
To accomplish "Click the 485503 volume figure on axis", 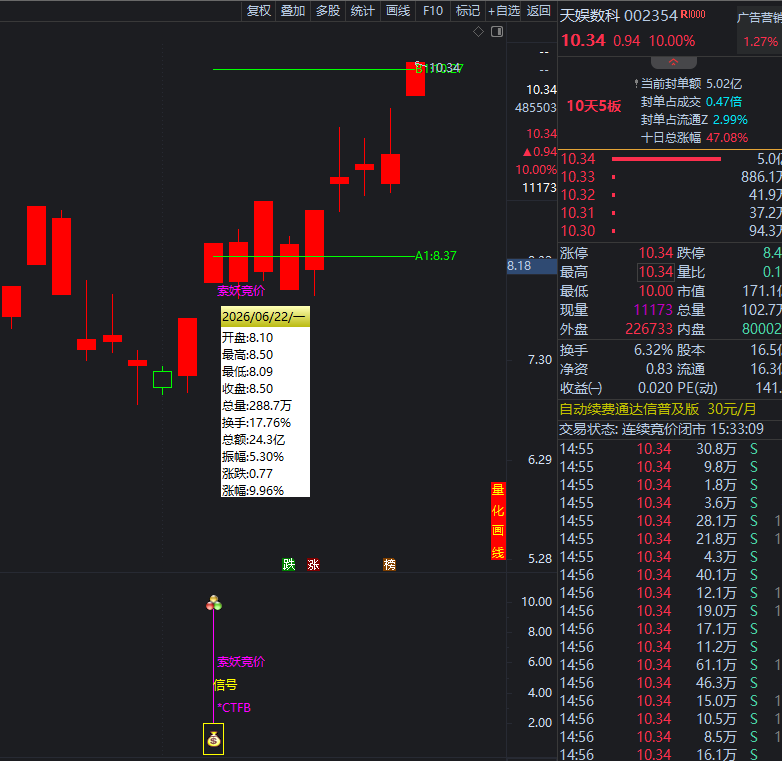I will tap(535, 108).
